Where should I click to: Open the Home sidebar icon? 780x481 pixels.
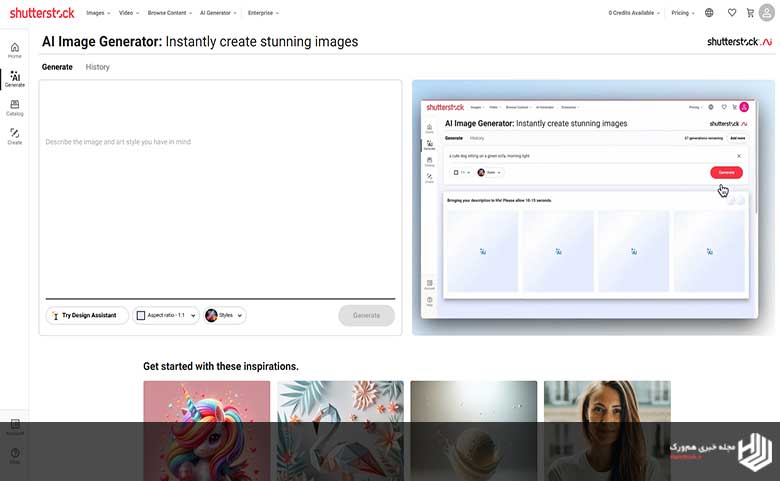[15, 50]
